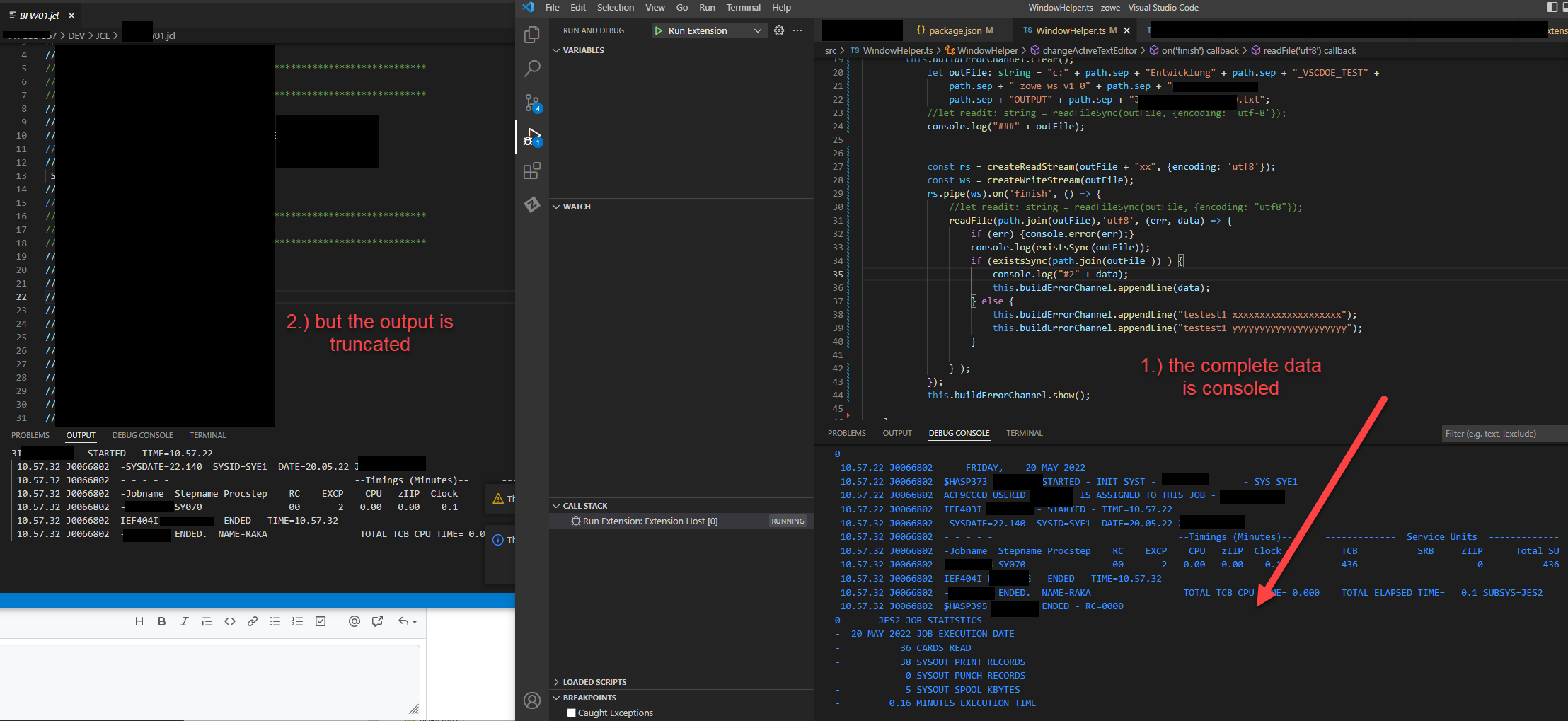Insert a hyperlink using the link icon

(253, 621)
